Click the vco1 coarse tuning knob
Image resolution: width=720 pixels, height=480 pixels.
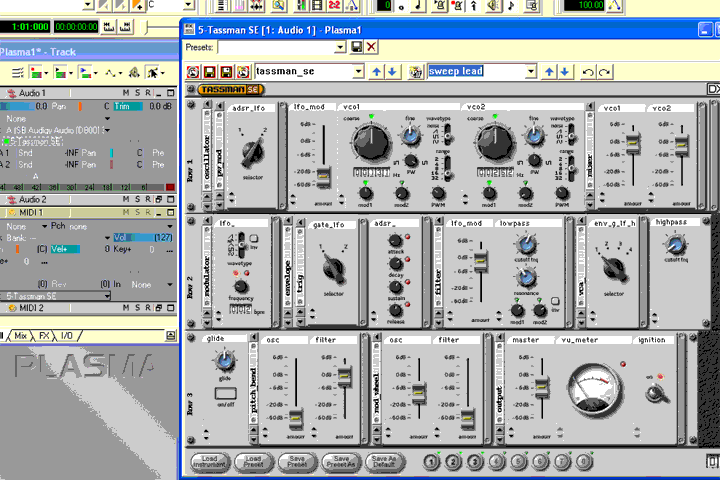(371, 143)
